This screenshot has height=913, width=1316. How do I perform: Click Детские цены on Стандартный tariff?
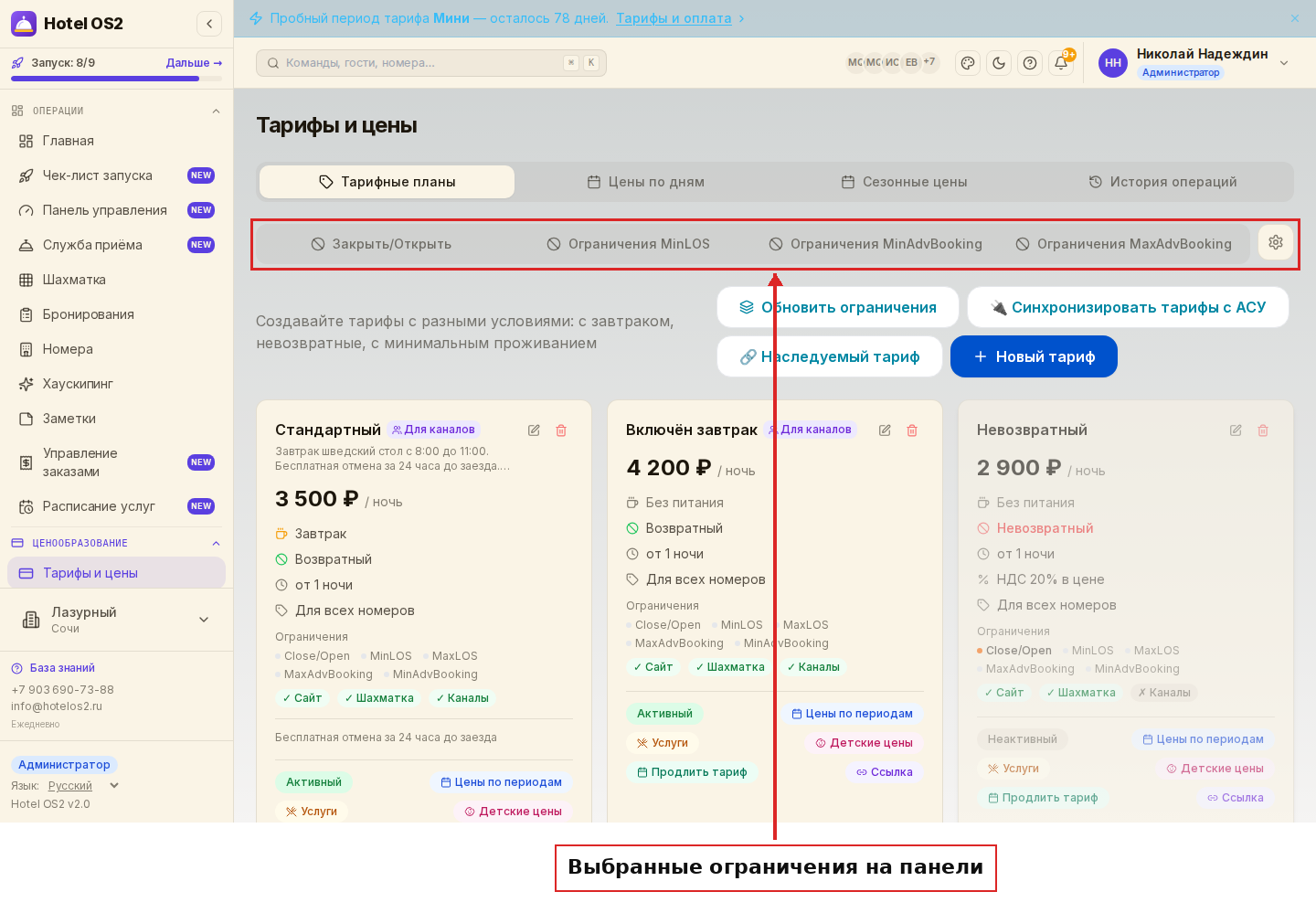tap(513, 812)
